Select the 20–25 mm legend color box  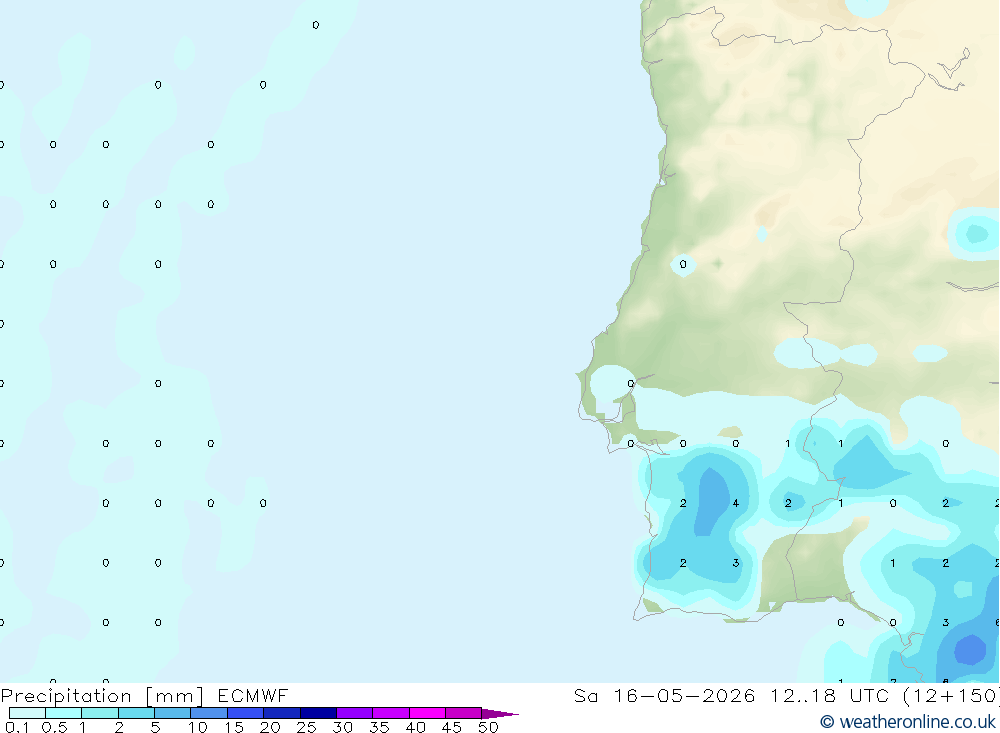tap(282, 713)
